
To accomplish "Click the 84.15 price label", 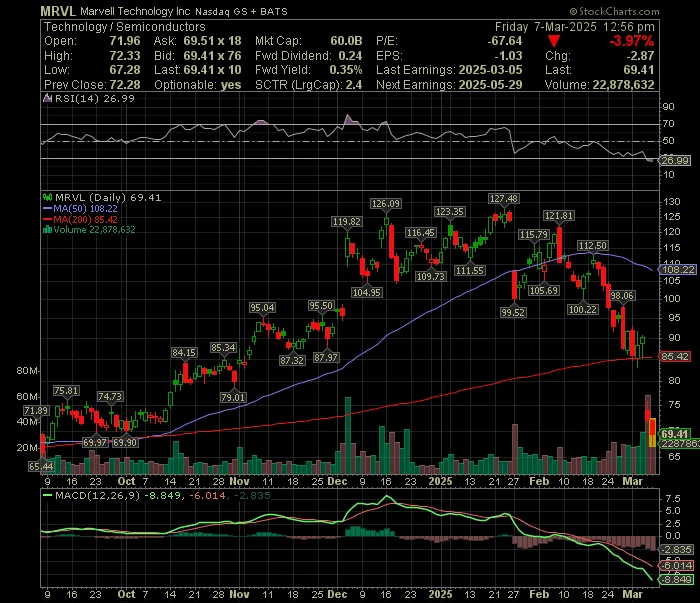I will tap(184, 353).
